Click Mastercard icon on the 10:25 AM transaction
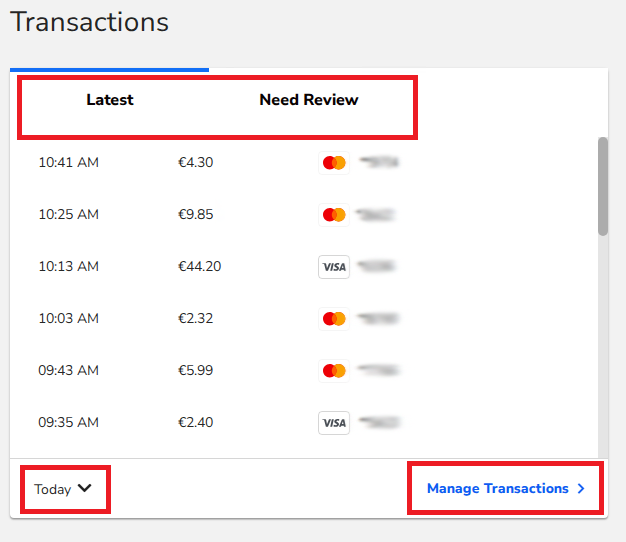The width and height of the screenshot is (626, 542). [334, 215]
